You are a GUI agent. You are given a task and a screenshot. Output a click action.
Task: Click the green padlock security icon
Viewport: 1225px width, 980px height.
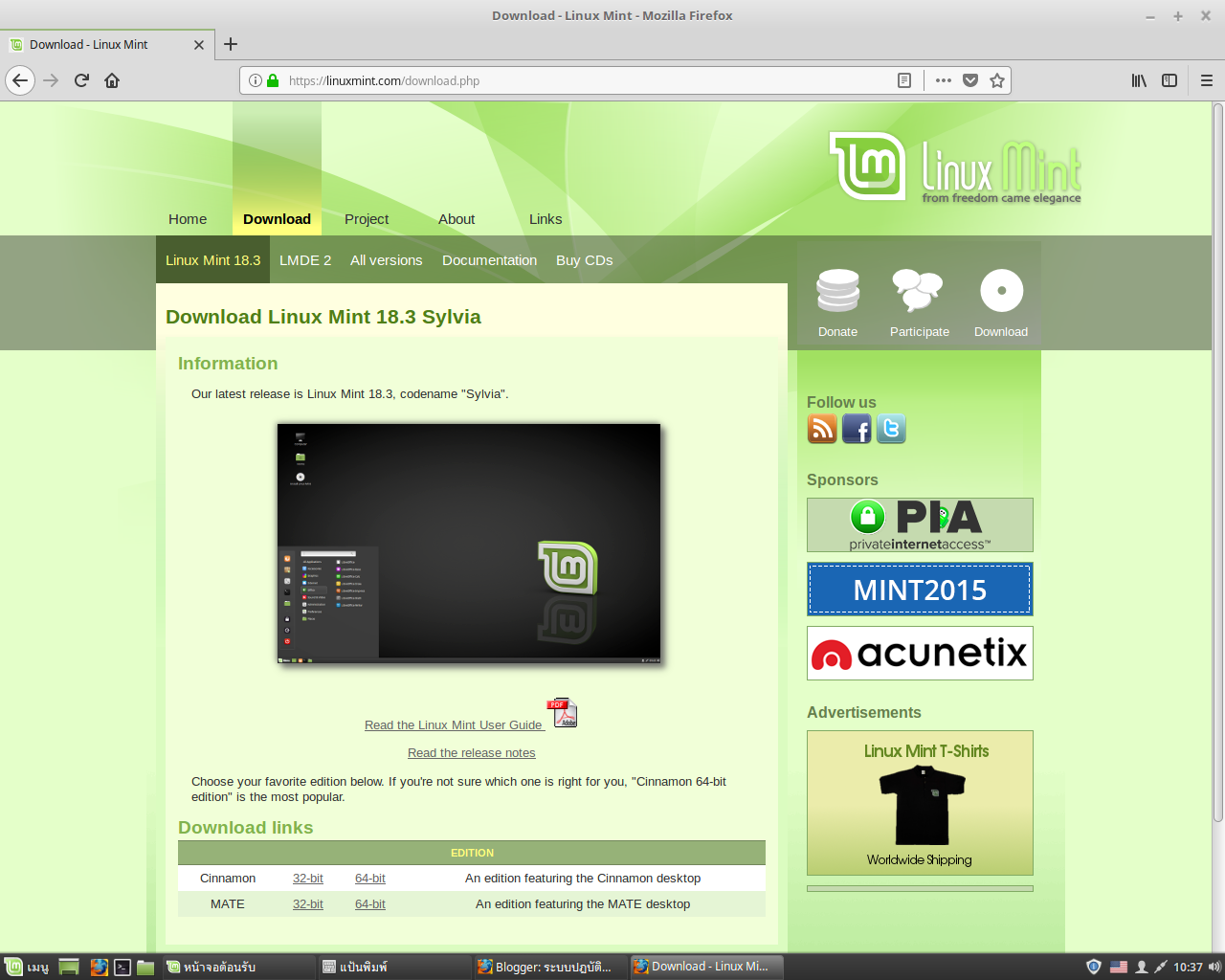tap(273, 80)
